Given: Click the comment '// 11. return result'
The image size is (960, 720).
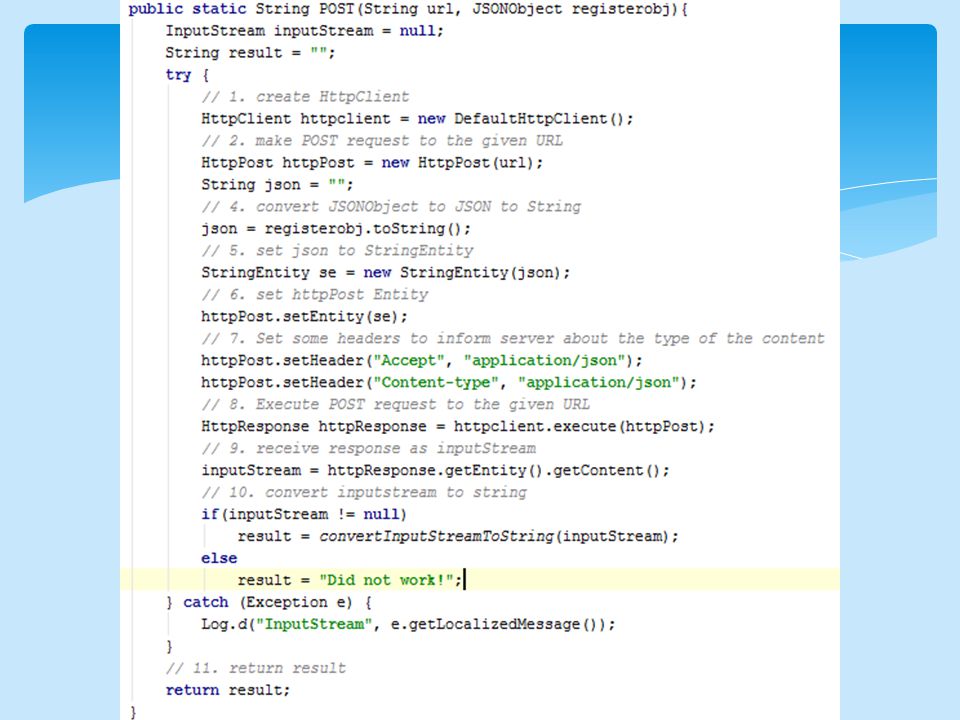Looking at the screenshot, I should pyautogui.click(x=256, y=668).
